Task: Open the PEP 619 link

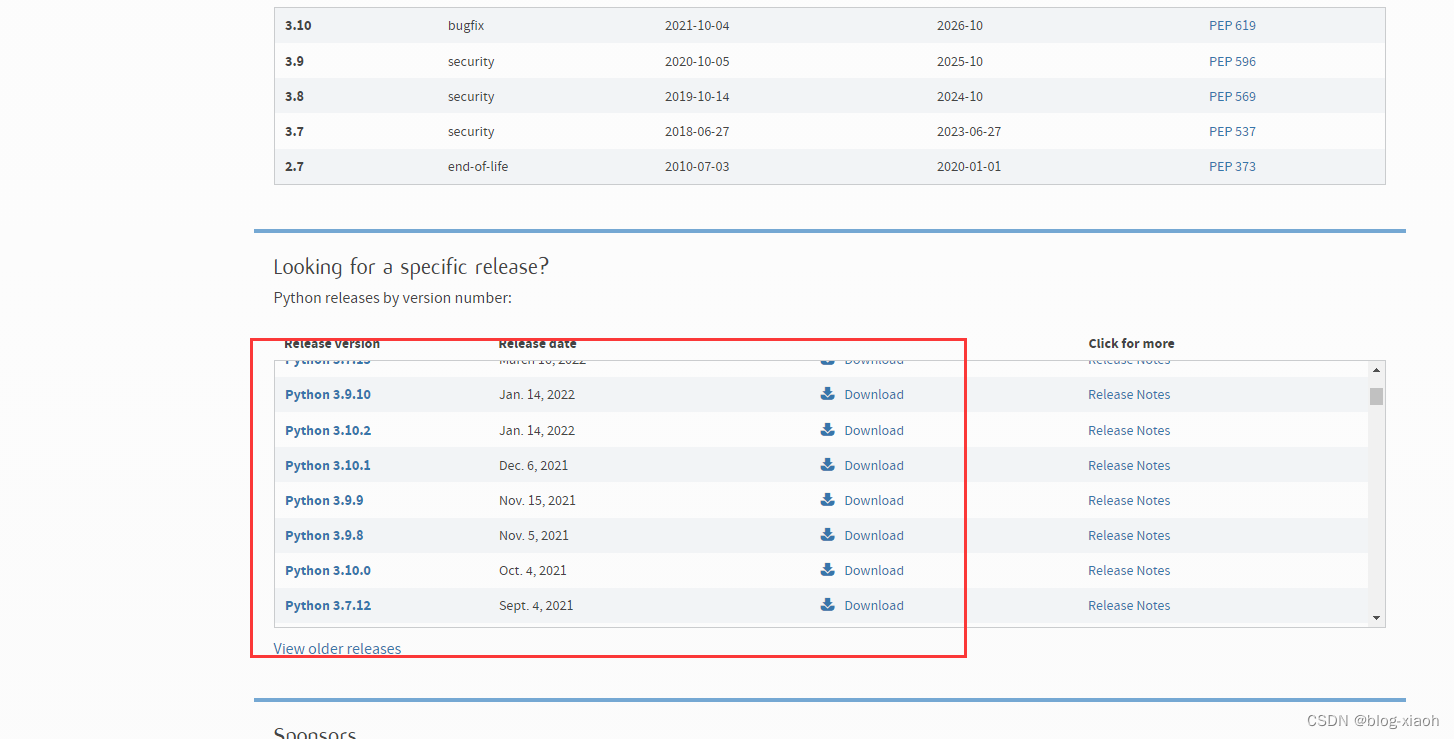Action: [1232, 26]
